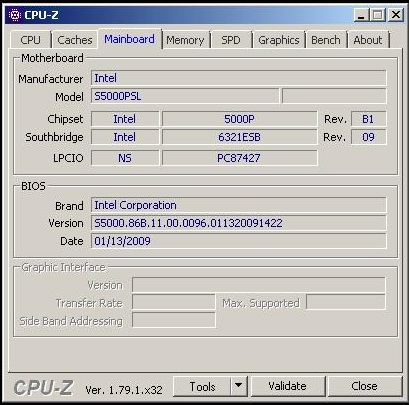The height and width of the screenshot is (405, 409).
Task: Click the LPCIO vendor NS
Action: pyautogui.click(x=125, y=158)
